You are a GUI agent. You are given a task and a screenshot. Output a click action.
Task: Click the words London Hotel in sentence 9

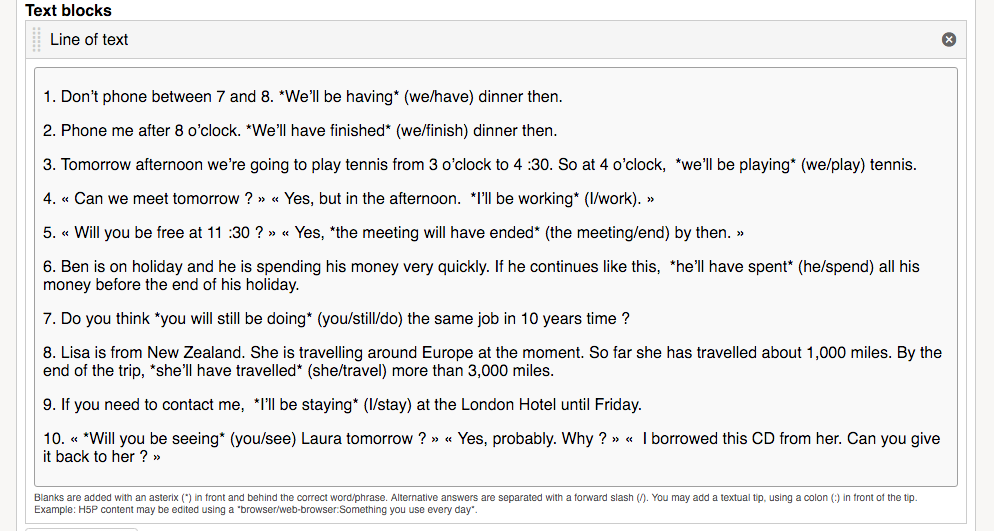(x=508, y=404)
